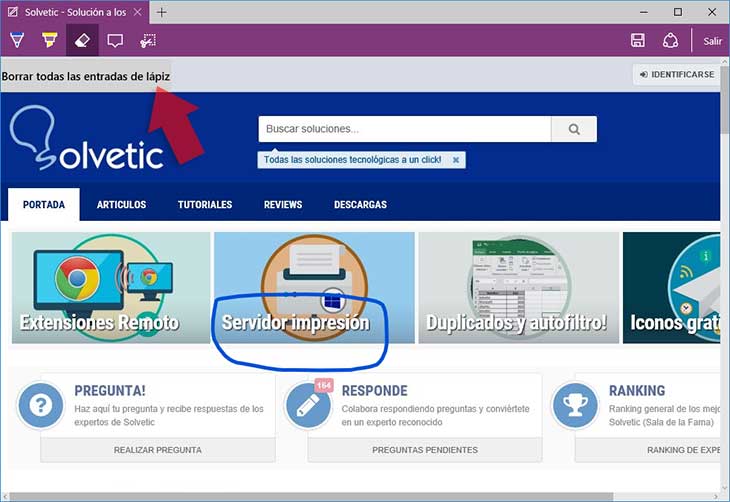Click the RANKING heading
730x502 pixels.
pos(637,391)
